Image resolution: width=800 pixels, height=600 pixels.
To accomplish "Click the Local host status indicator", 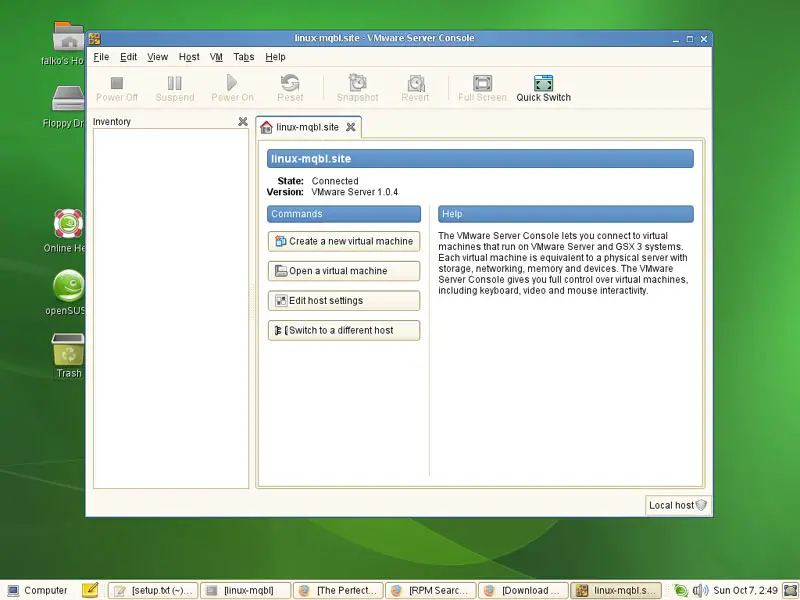I will pyautogui.click(x=678, y=505).
